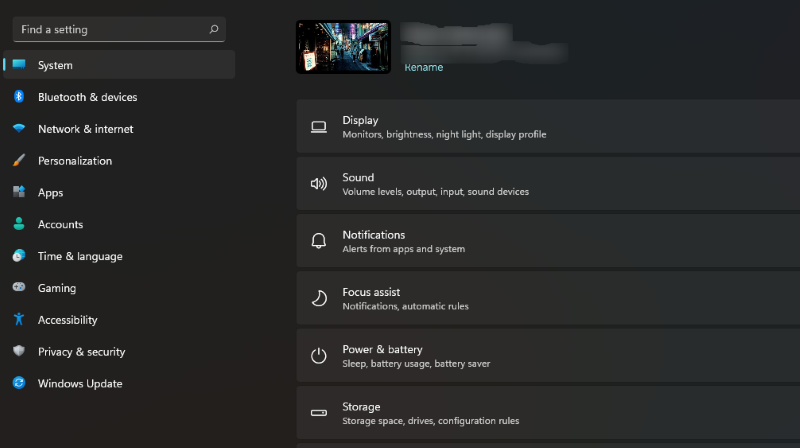Viewport: 800px width, 448px height.
Task: Click the Rename link under PC name
Action: coord(423,68)
